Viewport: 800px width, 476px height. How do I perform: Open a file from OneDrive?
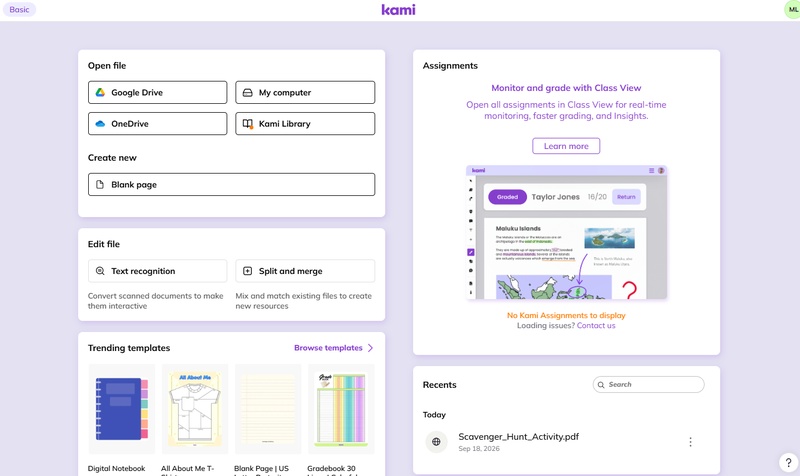157,123
